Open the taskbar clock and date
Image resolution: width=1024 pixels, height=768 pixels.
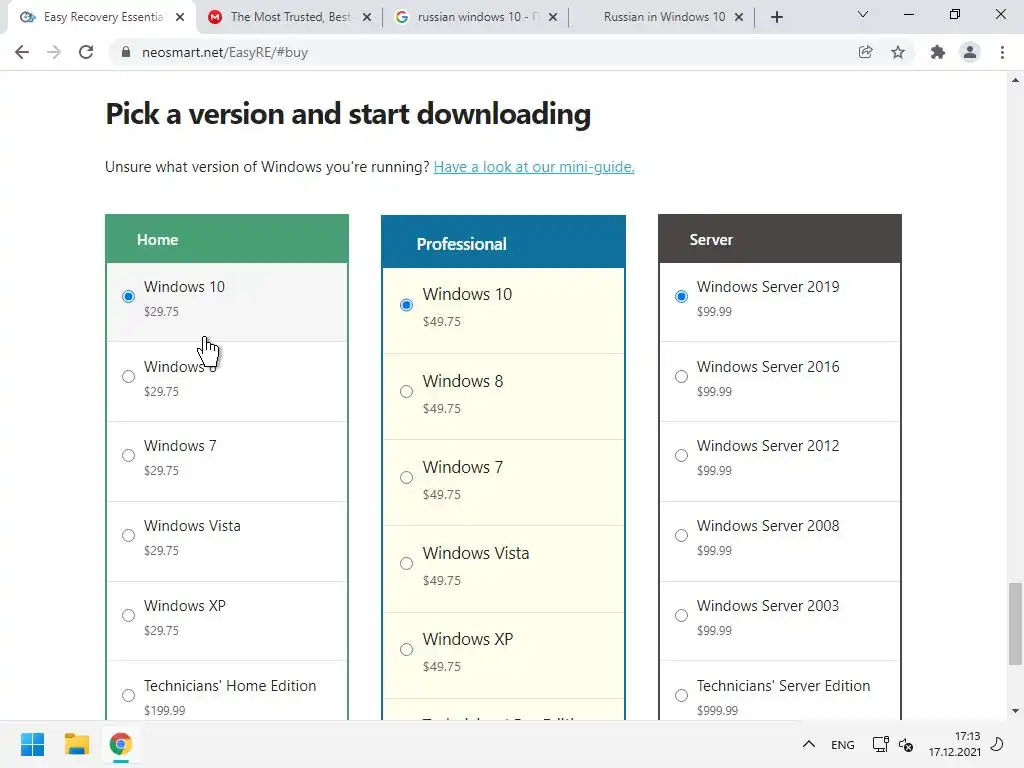[x=954, y=744]
